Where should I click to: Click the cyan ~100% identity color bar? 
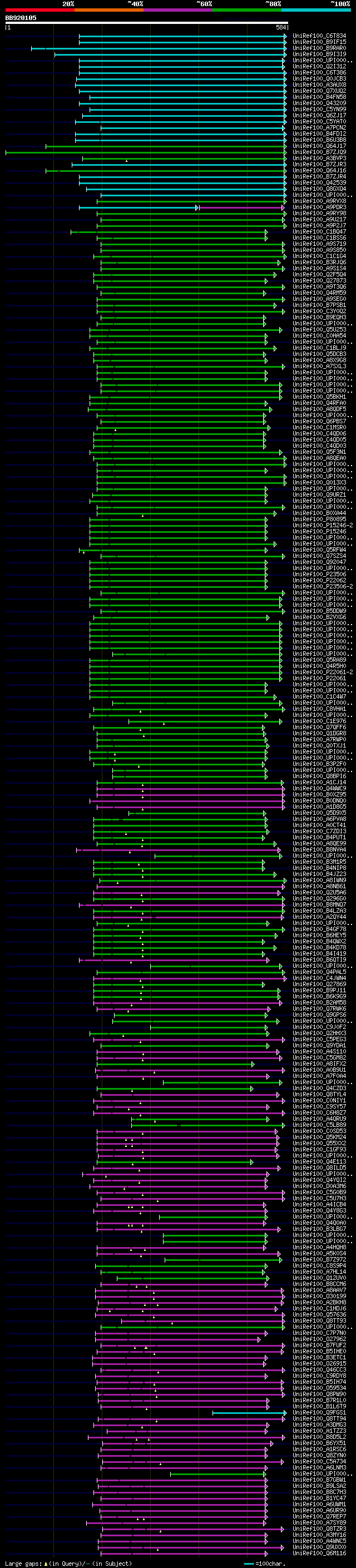click(x=316, y=10)
